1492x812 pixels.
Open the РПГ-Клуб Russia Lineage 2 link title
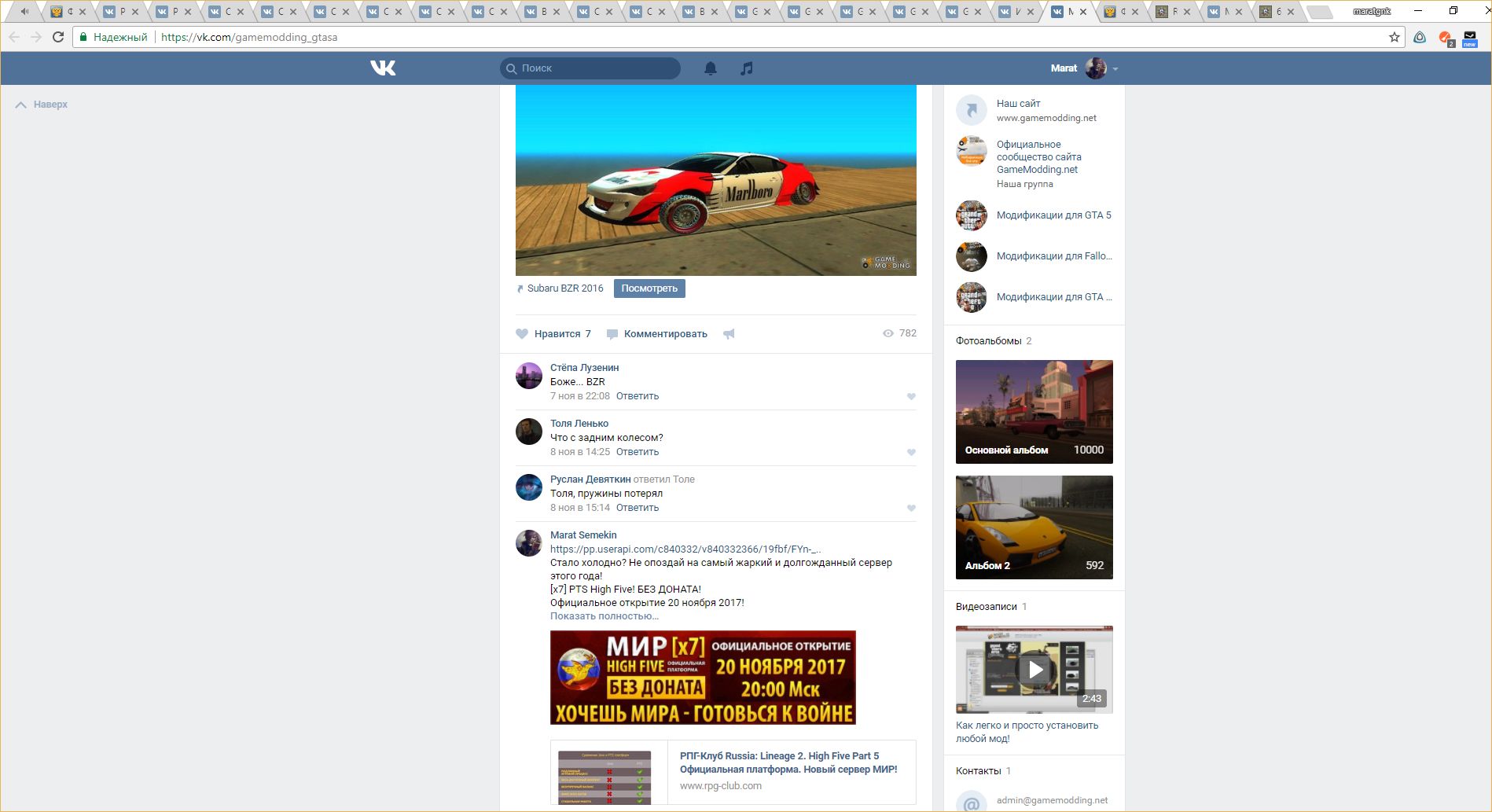788,762
